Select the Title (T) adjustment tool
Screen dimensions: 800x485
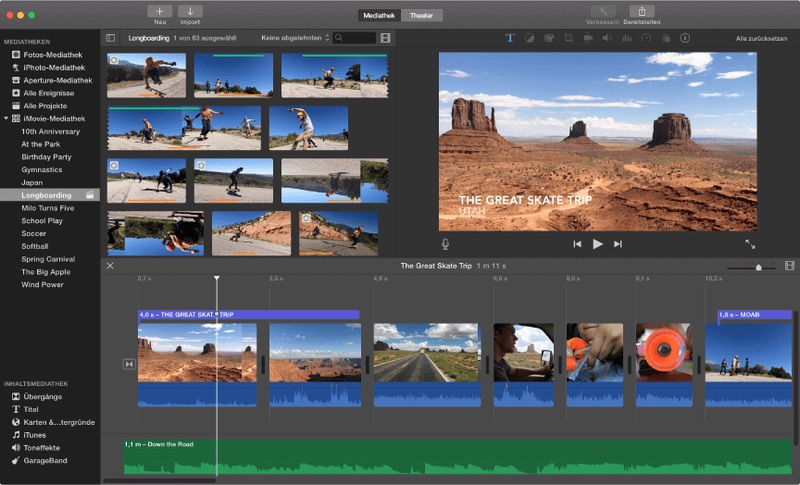tap(510, 38)
